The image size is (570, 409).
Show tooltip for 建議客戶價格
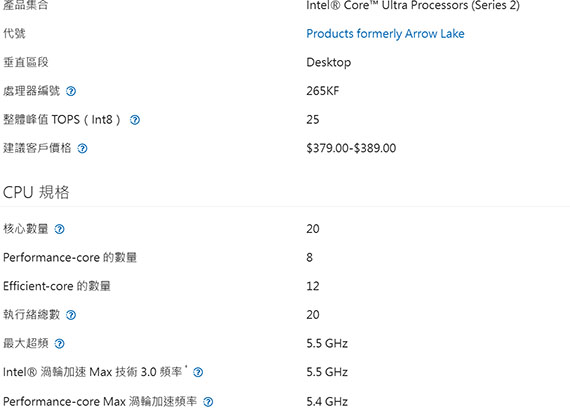pyautogui.click(x=83, y=148)
